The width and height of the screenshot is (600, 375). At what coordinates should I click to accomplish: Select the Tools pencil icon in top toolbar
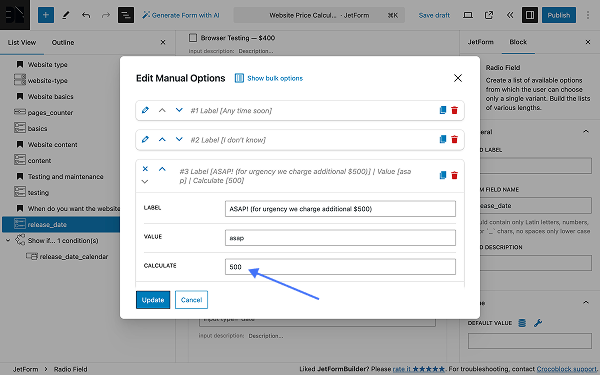point(66,15)
